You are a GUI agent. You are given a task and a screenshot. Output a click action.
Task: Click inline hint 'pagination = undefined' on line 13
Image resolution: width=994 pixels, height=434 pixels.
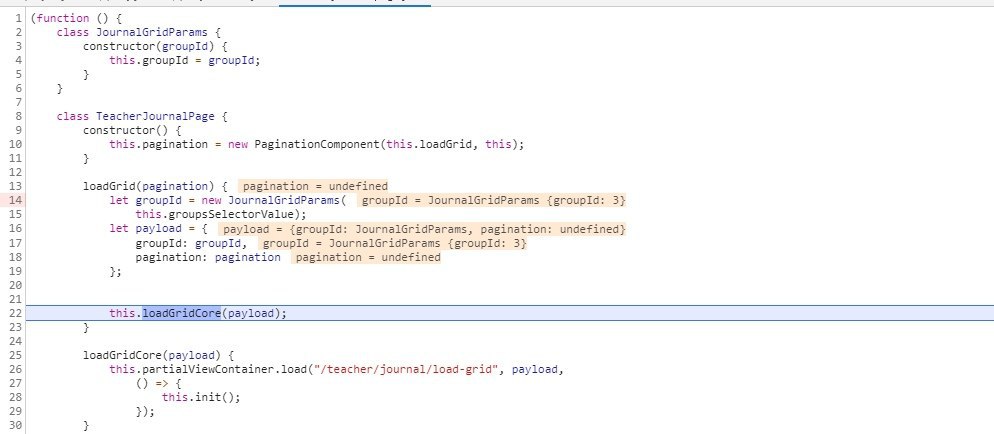(x=315, y=186)
